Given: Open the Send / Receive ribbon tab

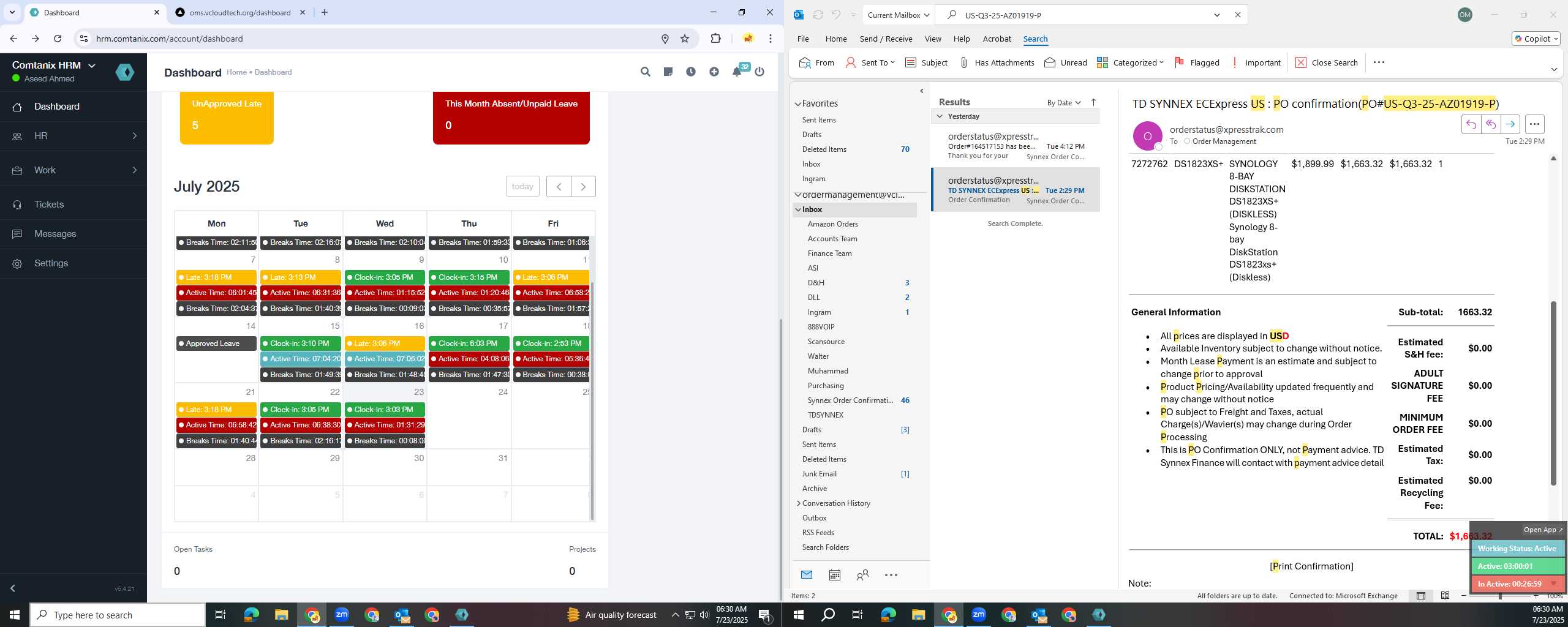Looking at the screenshot, I should pyautogui.click(x=886, y=39).
